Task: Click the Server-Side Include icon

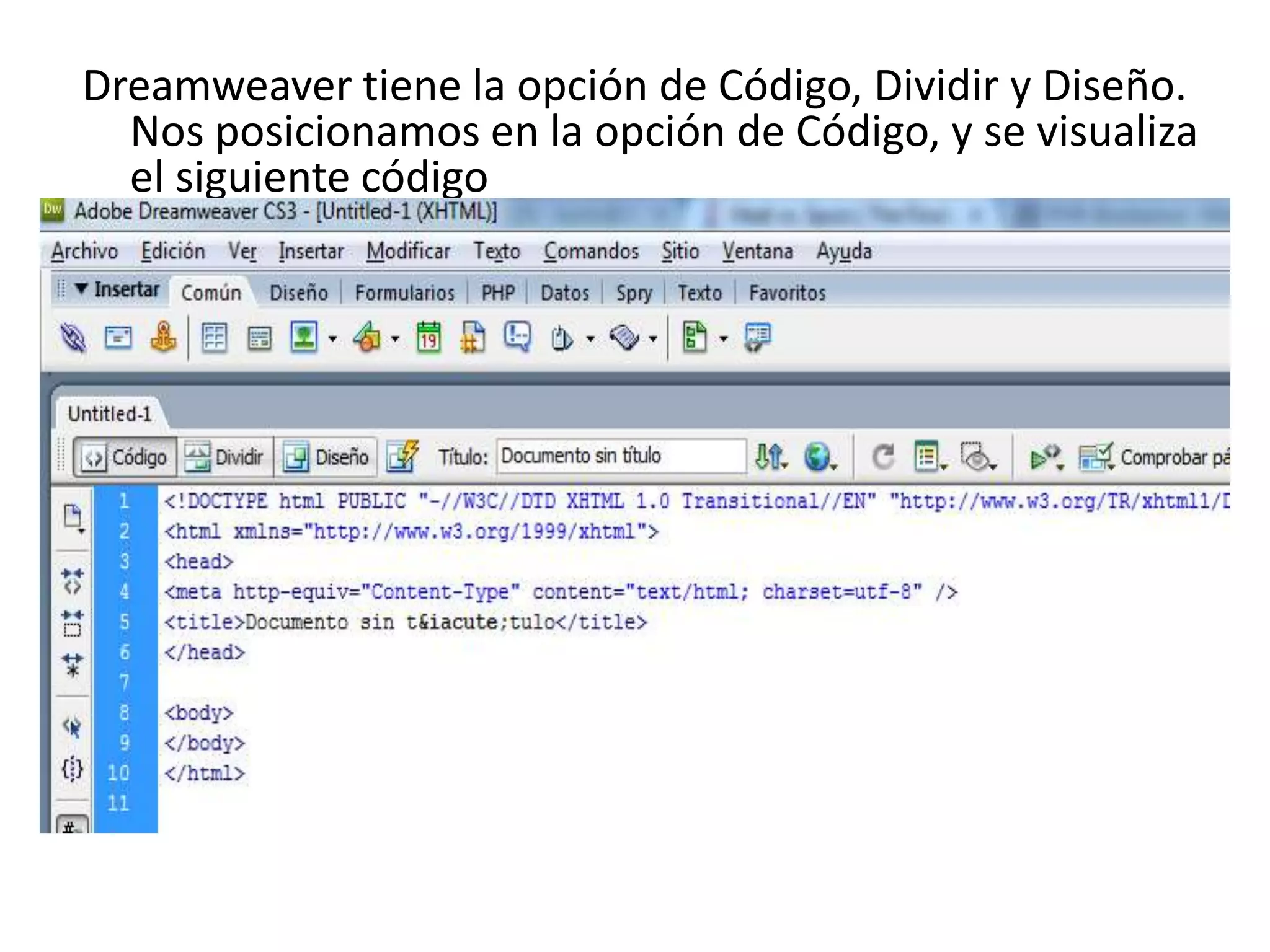Action: 473,338
